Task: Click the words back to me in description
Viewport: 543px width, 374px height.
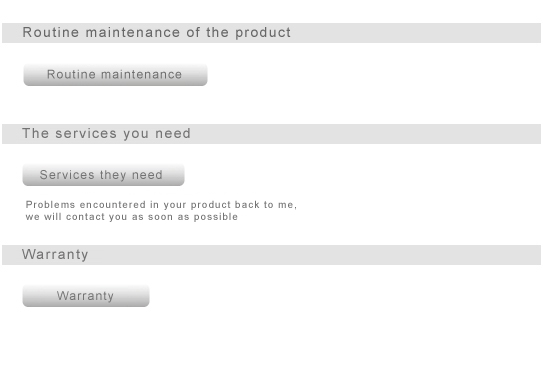Action: [265, 205]
